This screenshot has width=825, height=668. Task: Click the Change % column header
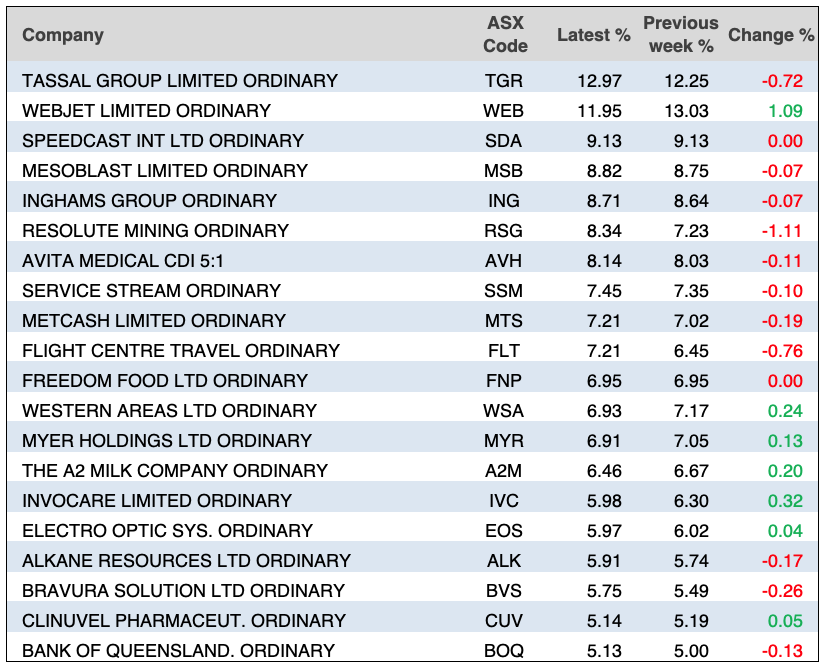[x=770, y=35]
